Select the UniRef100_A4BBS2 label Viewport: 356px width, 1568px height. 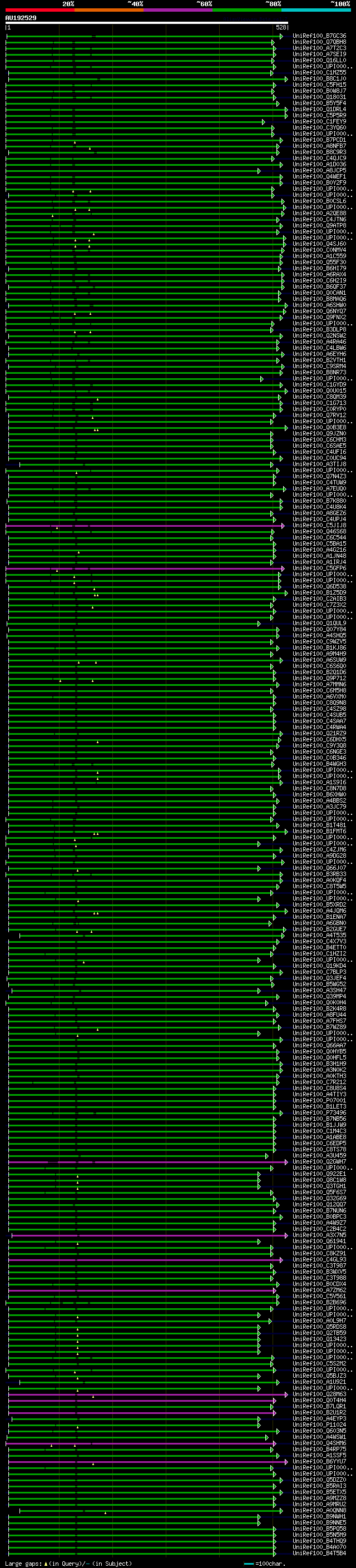319,801
